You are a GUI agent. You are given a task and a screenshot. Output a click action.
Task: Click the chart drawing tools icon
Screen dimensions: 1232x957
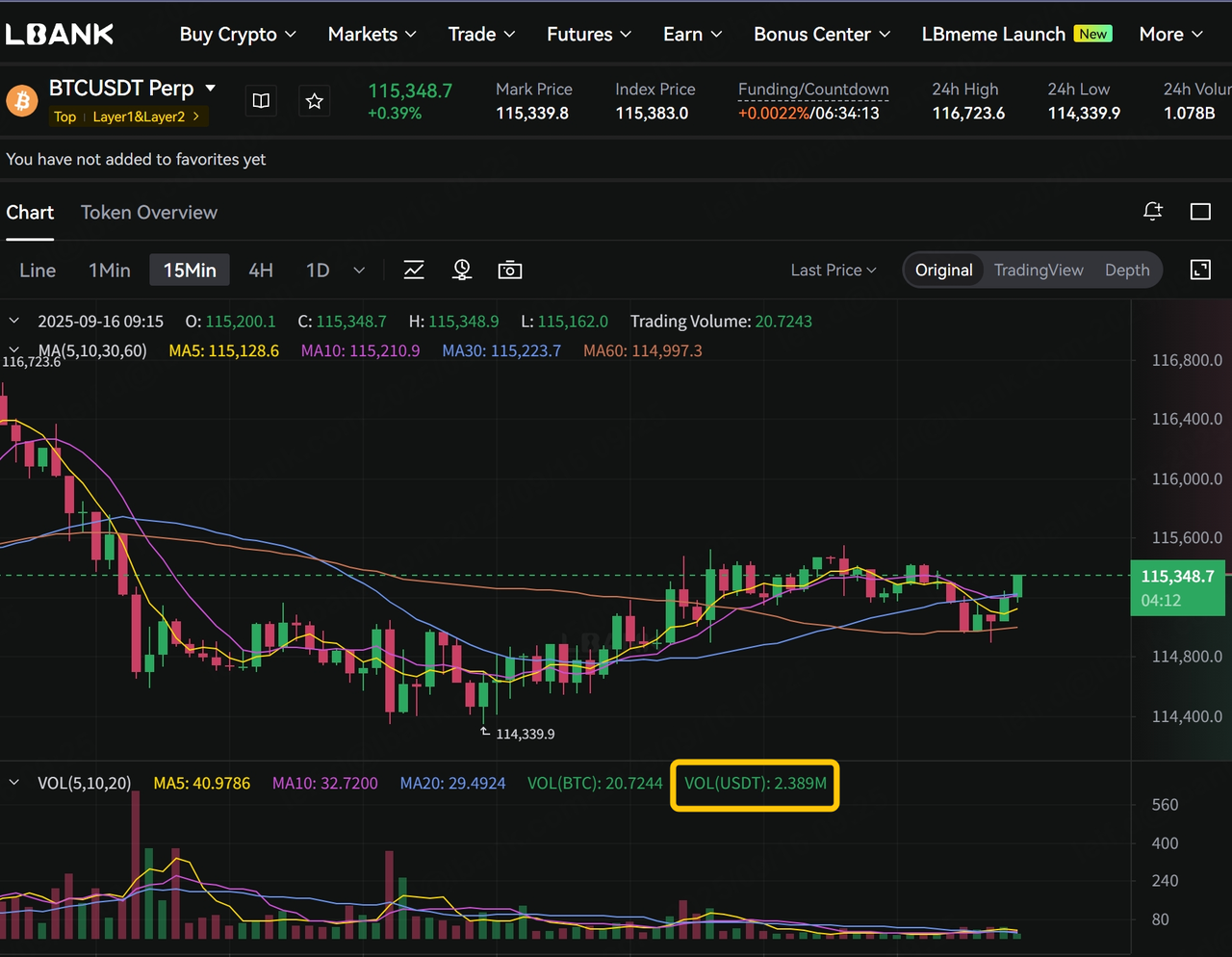click(462, 271)
